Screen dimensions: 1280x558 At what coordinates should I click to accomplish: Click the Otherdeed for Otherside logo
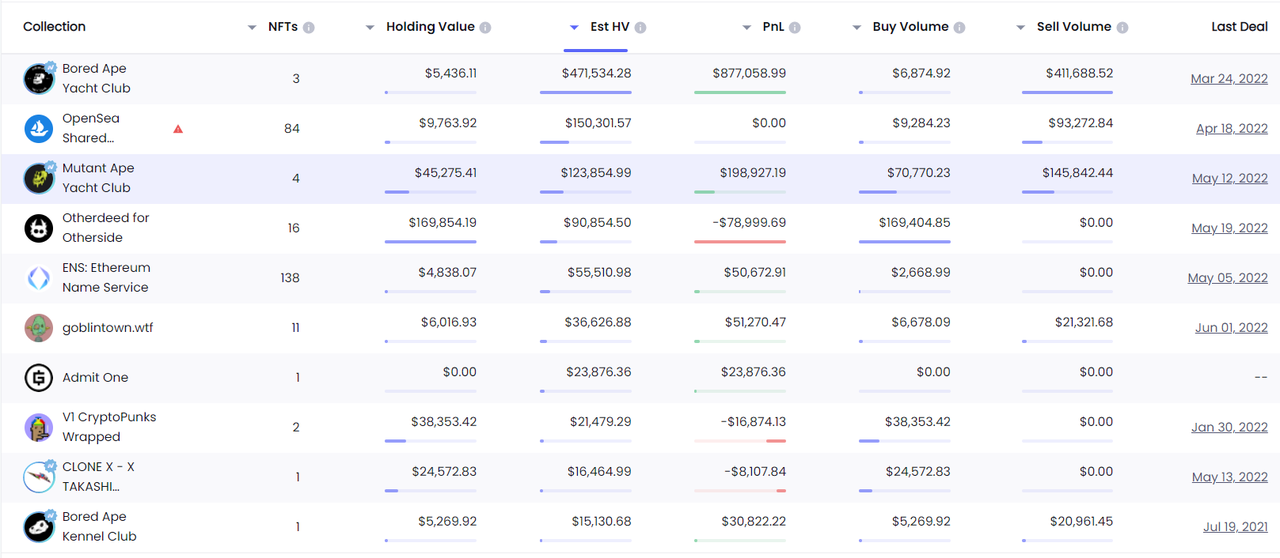click(x=39, y=228)
